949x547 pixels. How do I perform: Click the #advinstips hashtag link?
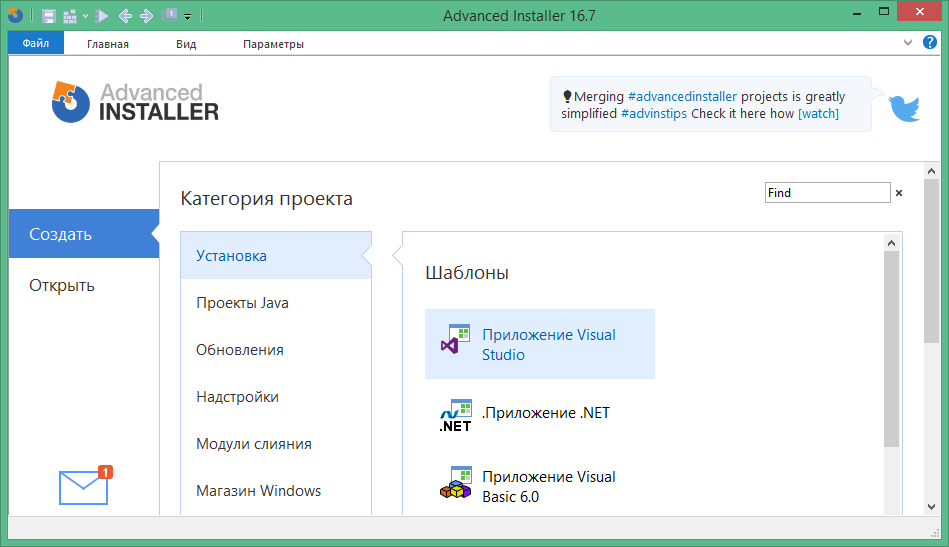[x=654, y=114]
